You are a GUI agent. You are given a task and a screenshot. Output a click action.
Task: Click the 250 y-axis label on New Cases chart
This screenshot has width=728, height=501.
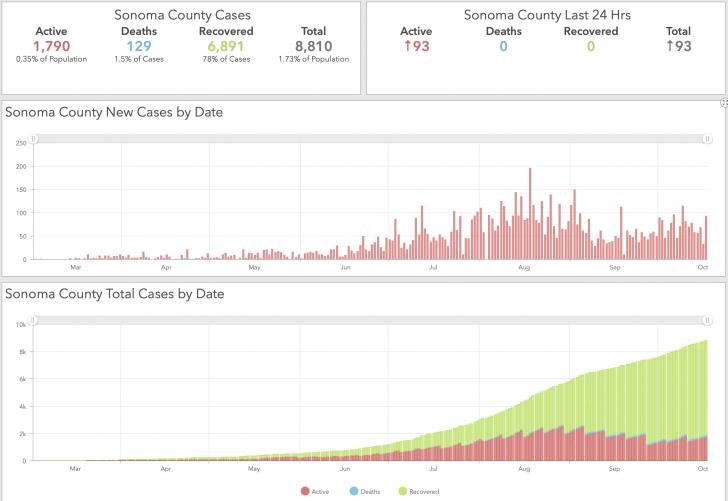click(21, 143)
